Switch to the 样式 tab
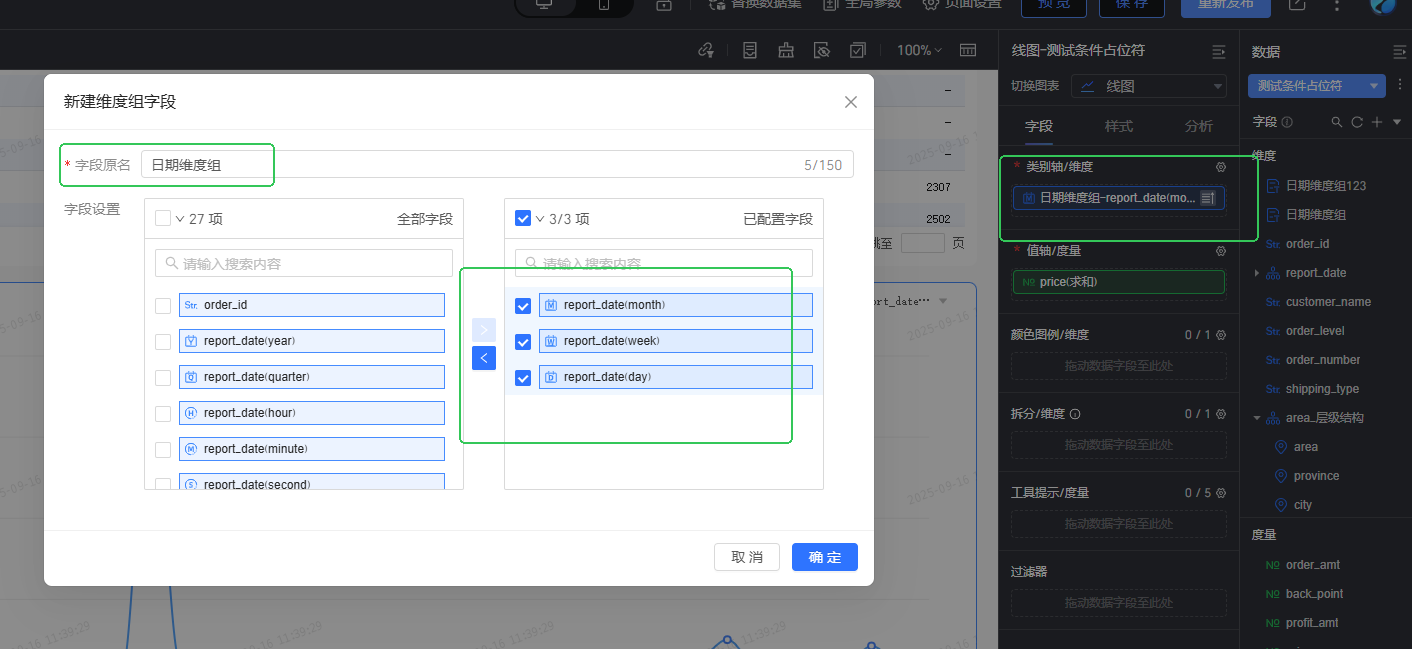This screenshot has width=1412, height=649. pos(1118,126)
